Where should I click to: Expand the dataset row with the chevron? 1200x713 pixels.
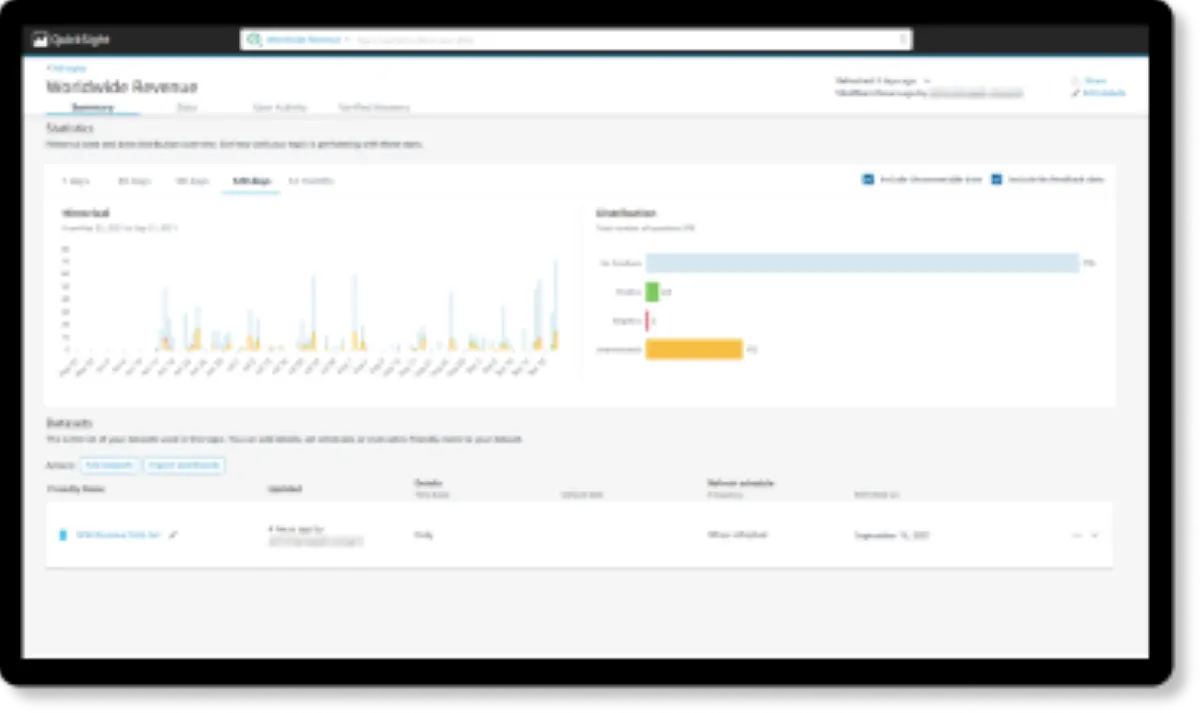click(1095, 535)
